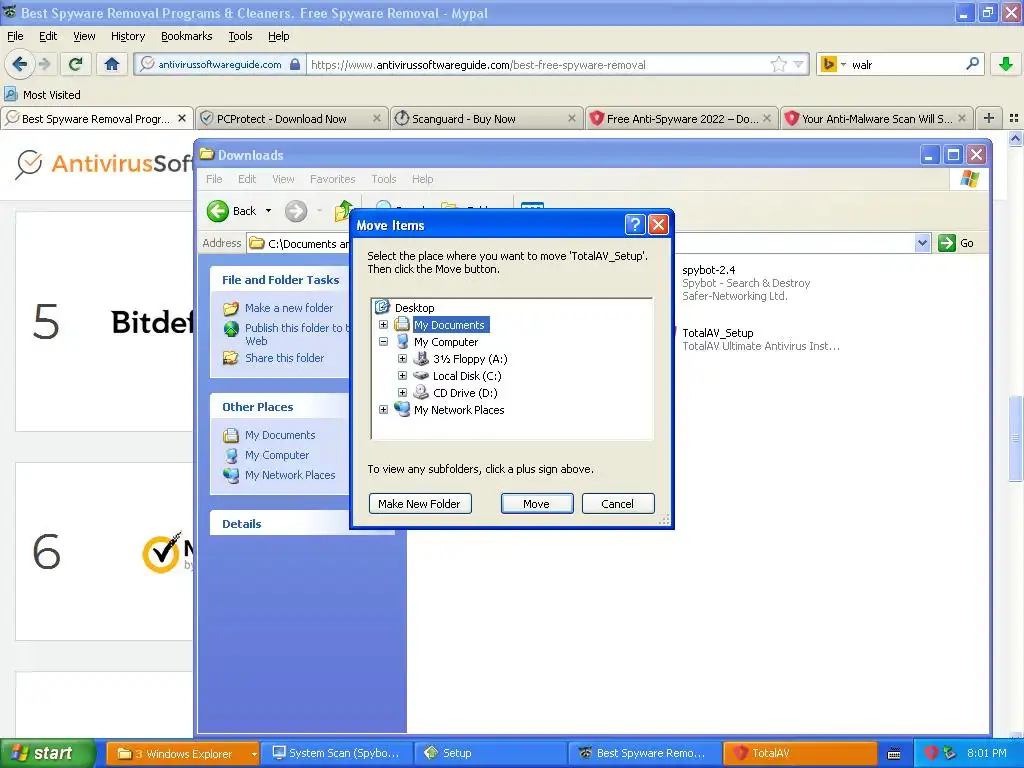The image size is (1024, 768).
Task: Select My Documents in the folder tree
Action: [449, 325]
